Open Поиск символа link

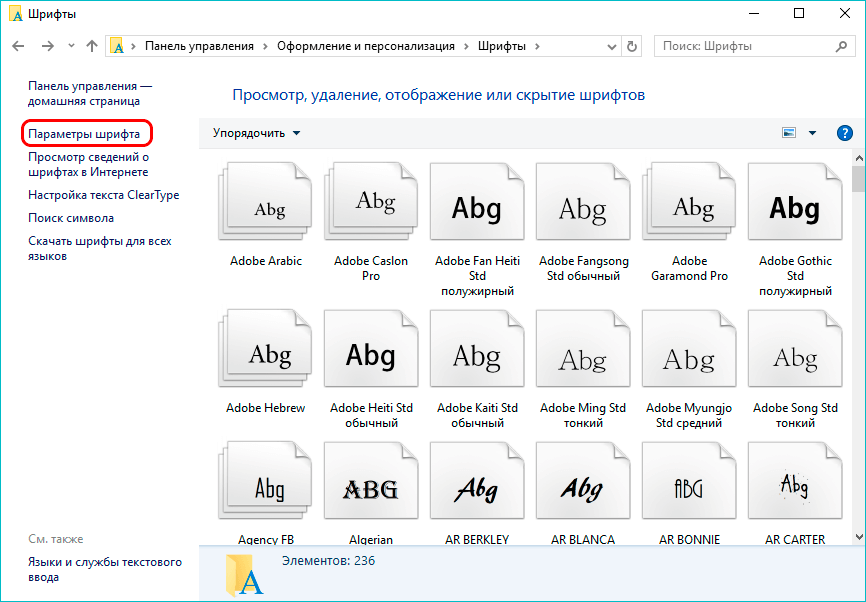(71, 218)
